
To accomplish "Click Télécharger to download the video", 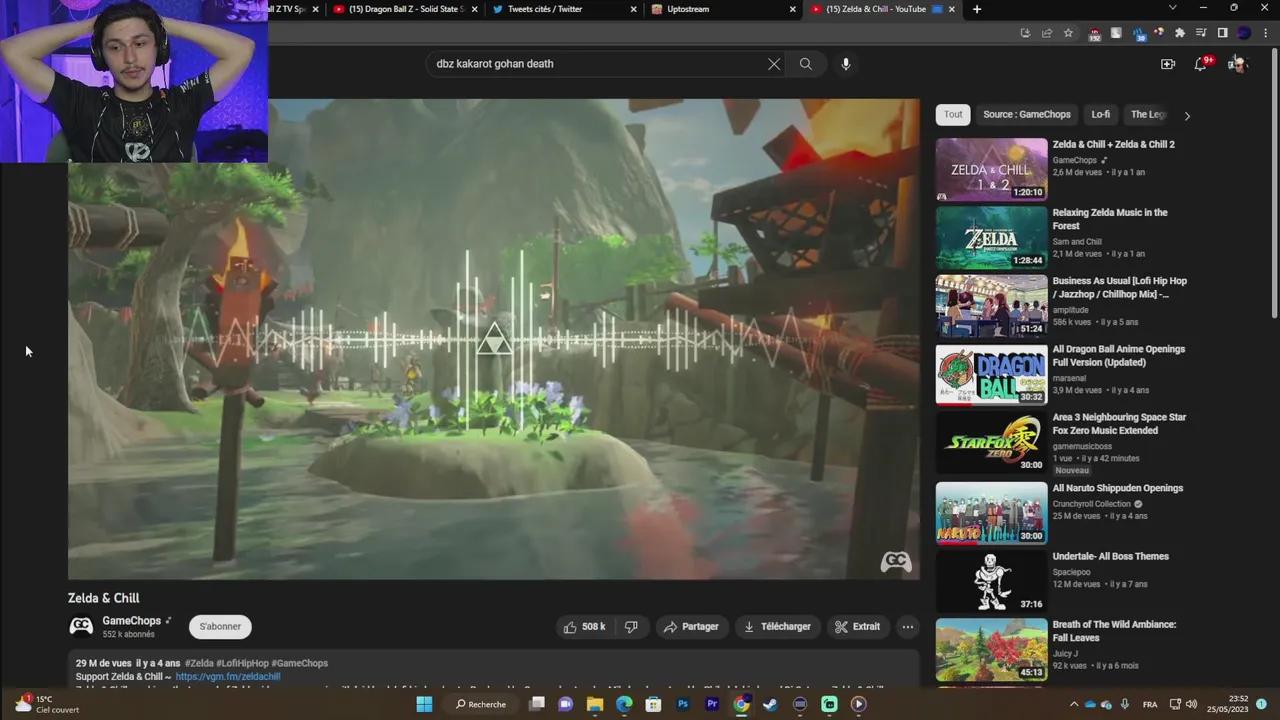I will click(777, 627).
